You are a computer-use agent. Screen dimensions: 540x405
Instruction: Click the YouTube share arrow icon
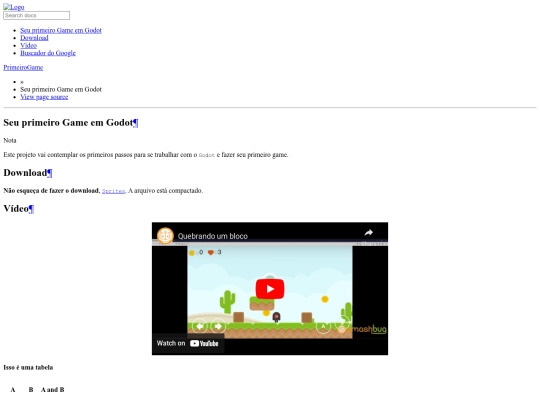click(369, 233)
